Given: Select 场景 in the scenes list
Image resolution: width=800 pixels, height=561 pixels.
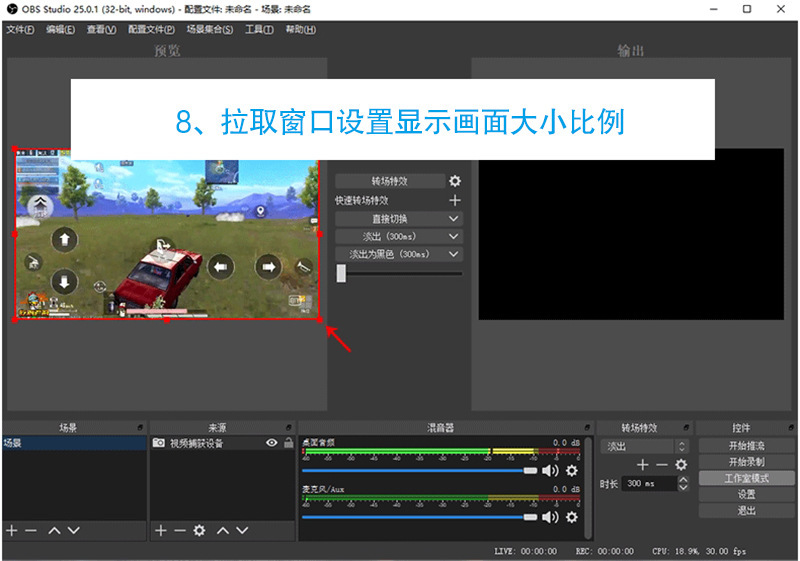Looking at the screenshot, I should 74,443.
